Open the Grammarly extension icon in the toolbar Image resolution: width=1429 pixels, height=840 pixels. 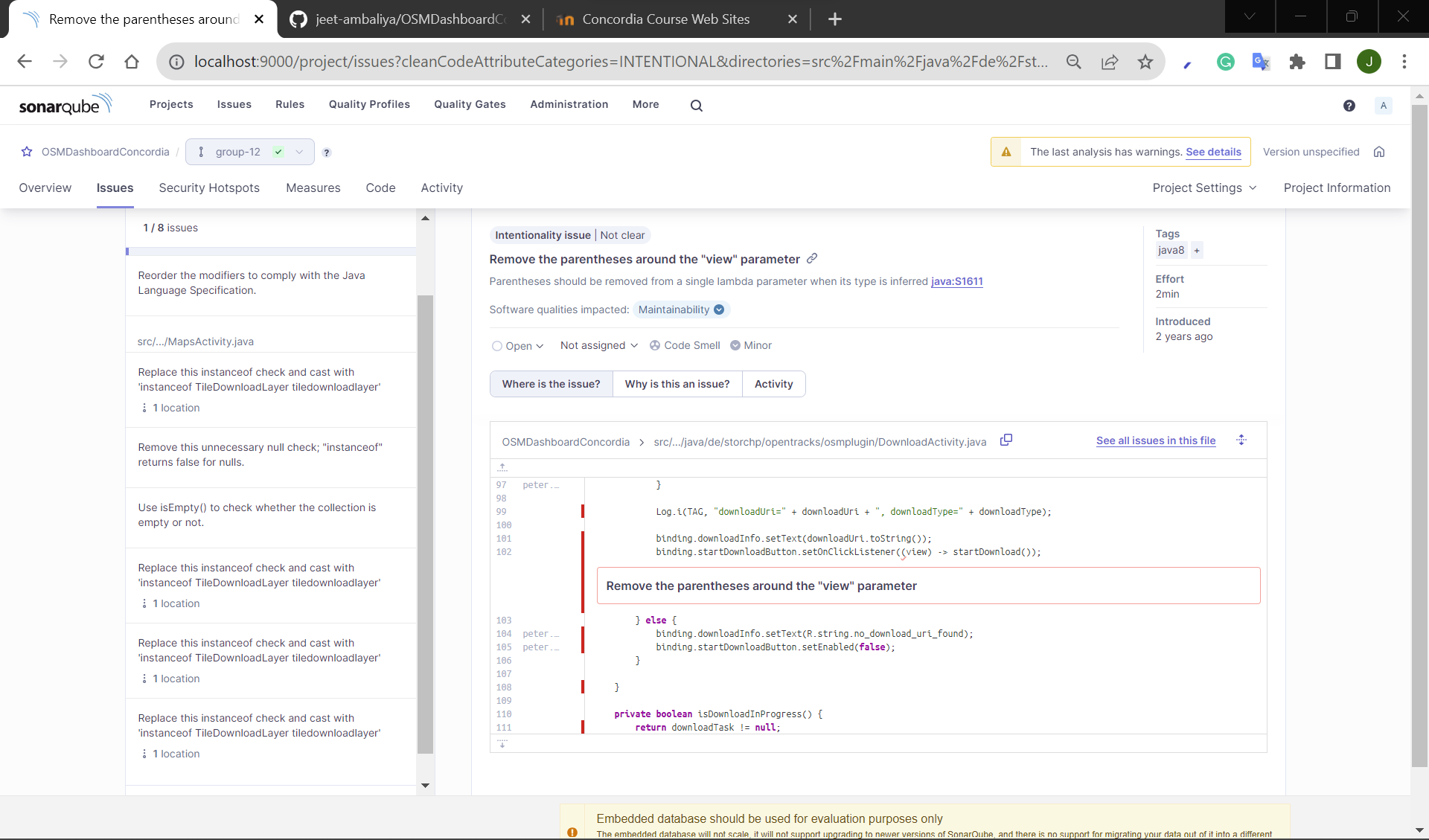(x=1225, y=62)
